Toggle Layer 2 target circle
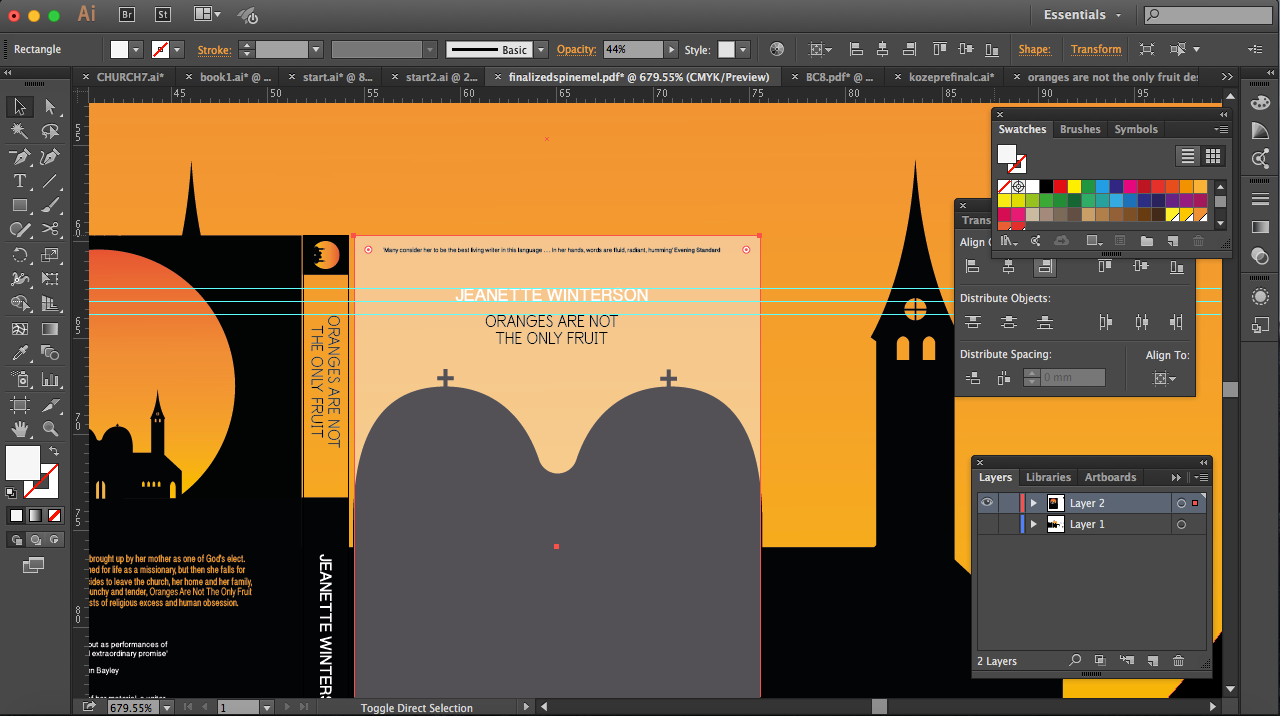1280x716 pixels. tap(1181, 504)
